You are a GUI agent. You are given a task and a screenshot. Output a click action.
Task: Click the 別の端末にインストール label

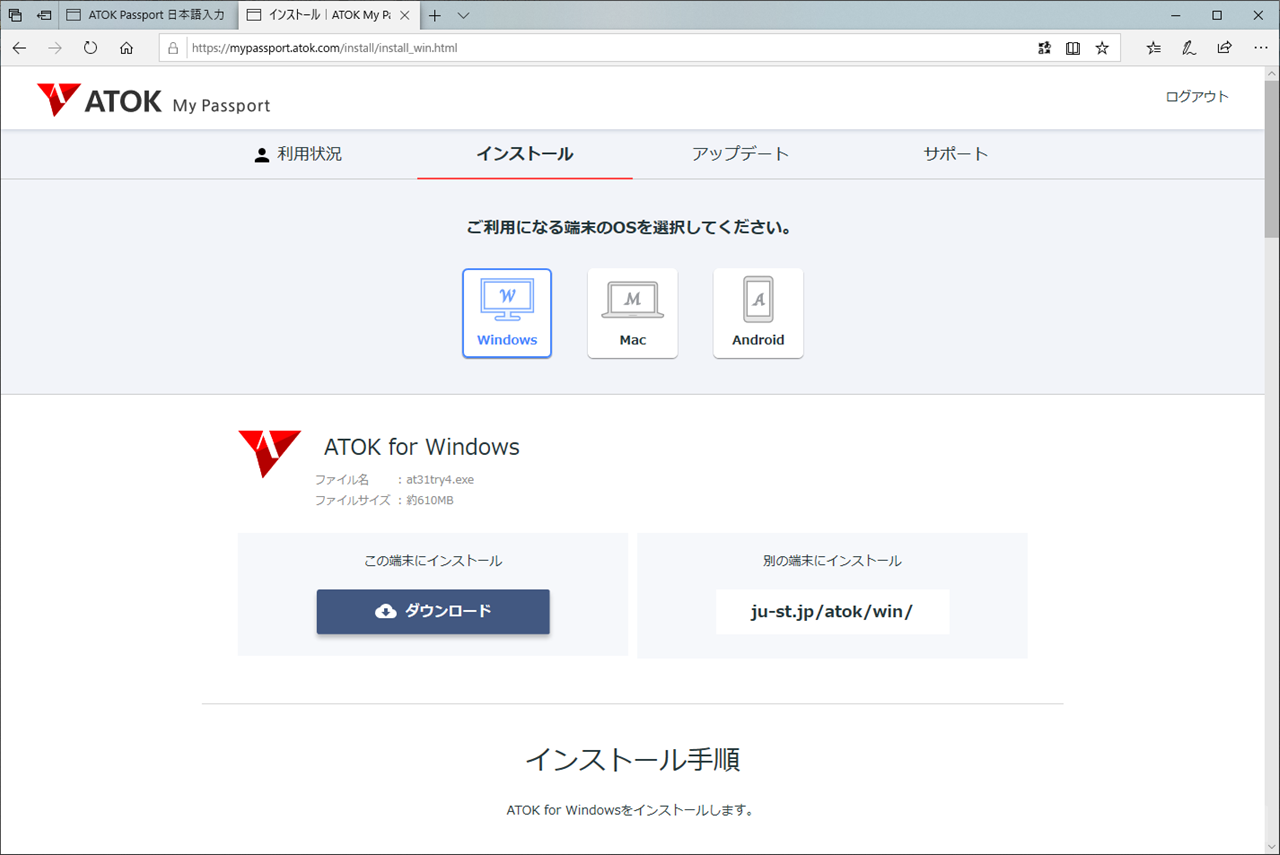tap(832, 561)
